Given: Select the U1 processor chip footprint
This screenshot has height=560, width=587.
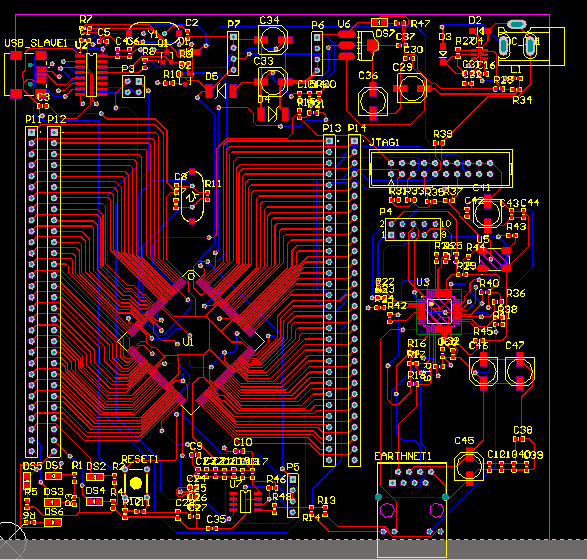Looking at the screenshot, I should pos(191,342).
